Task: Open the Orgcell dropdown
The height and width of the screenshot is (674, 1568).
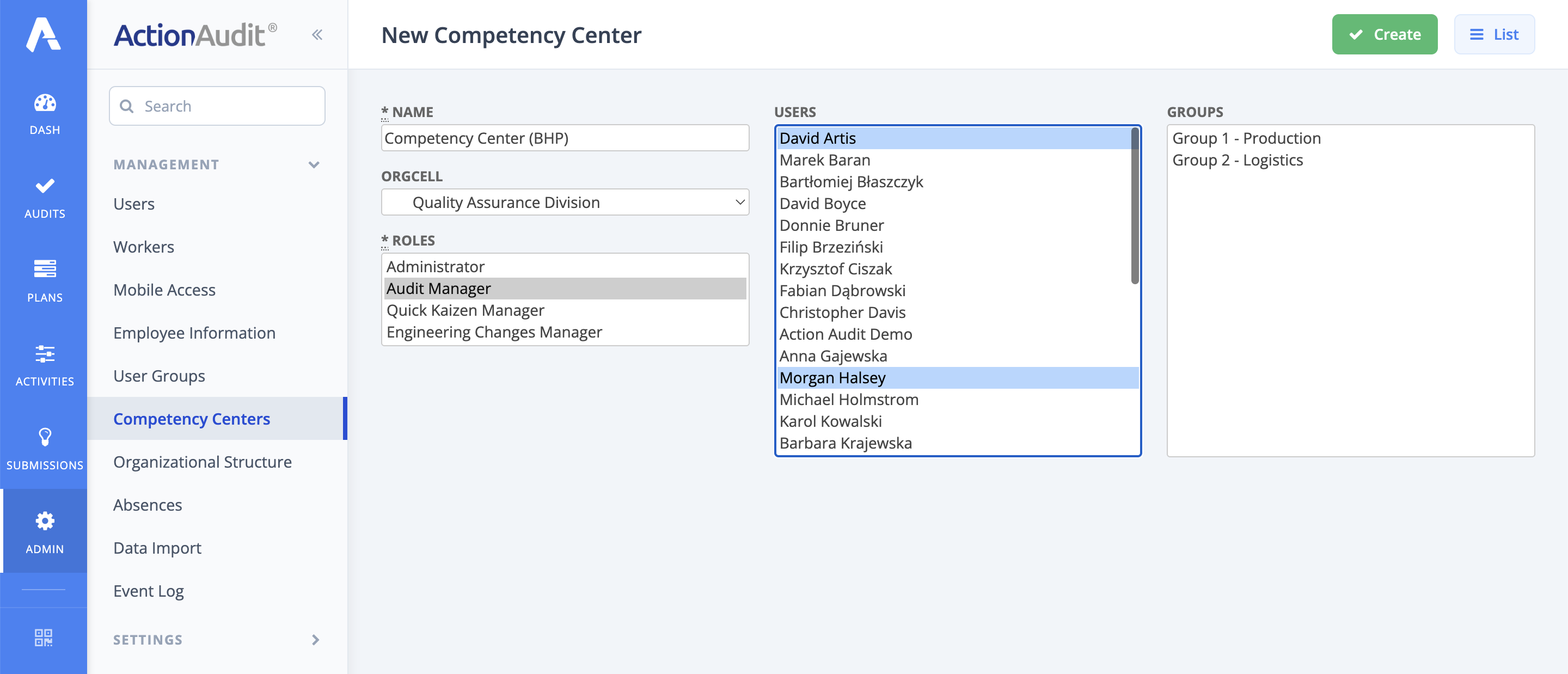Action: (564, 202)
